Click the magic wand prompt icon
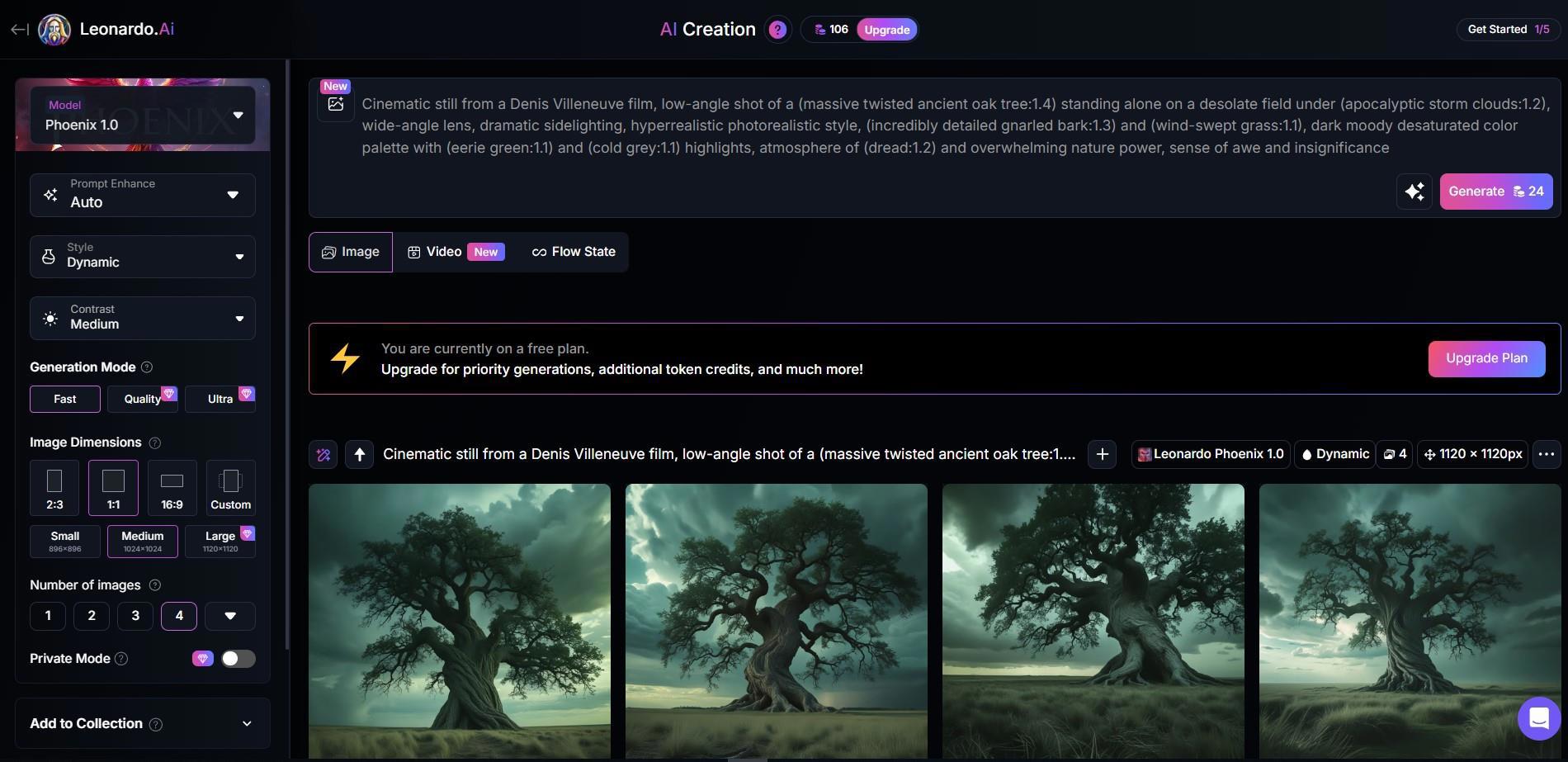The width and height of the screenshot is (1568, 762). 324,454
